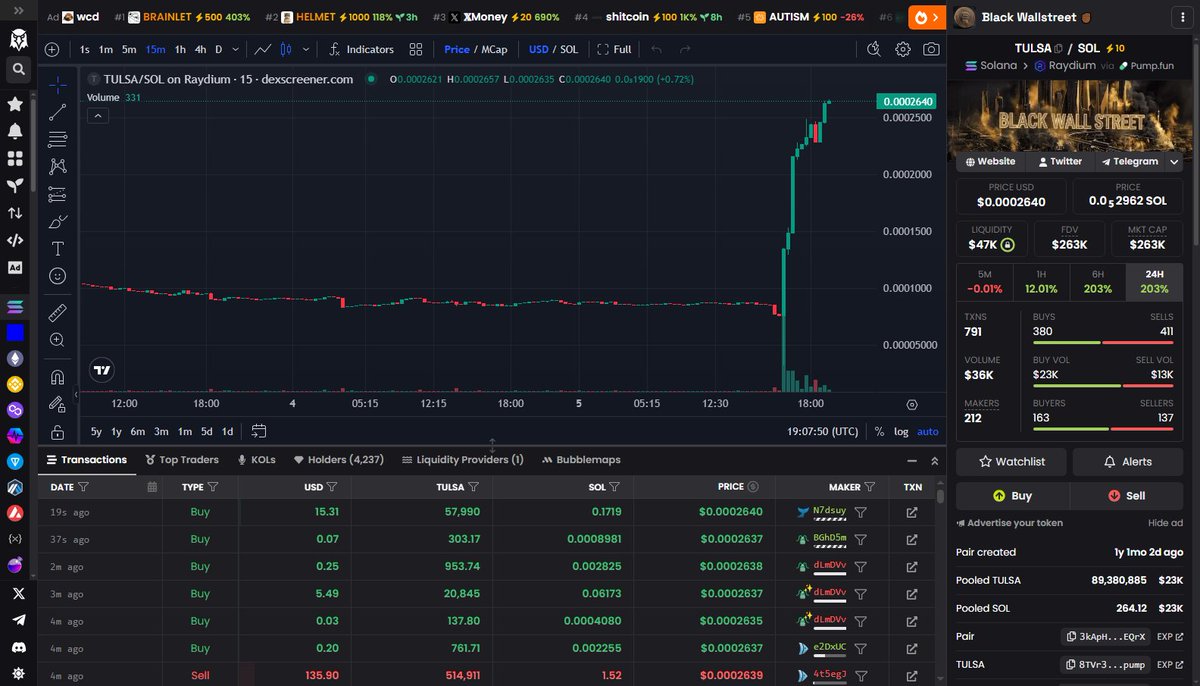Click the red Sell button
Screen dimensions: 1200x686
pos(1127,495)
